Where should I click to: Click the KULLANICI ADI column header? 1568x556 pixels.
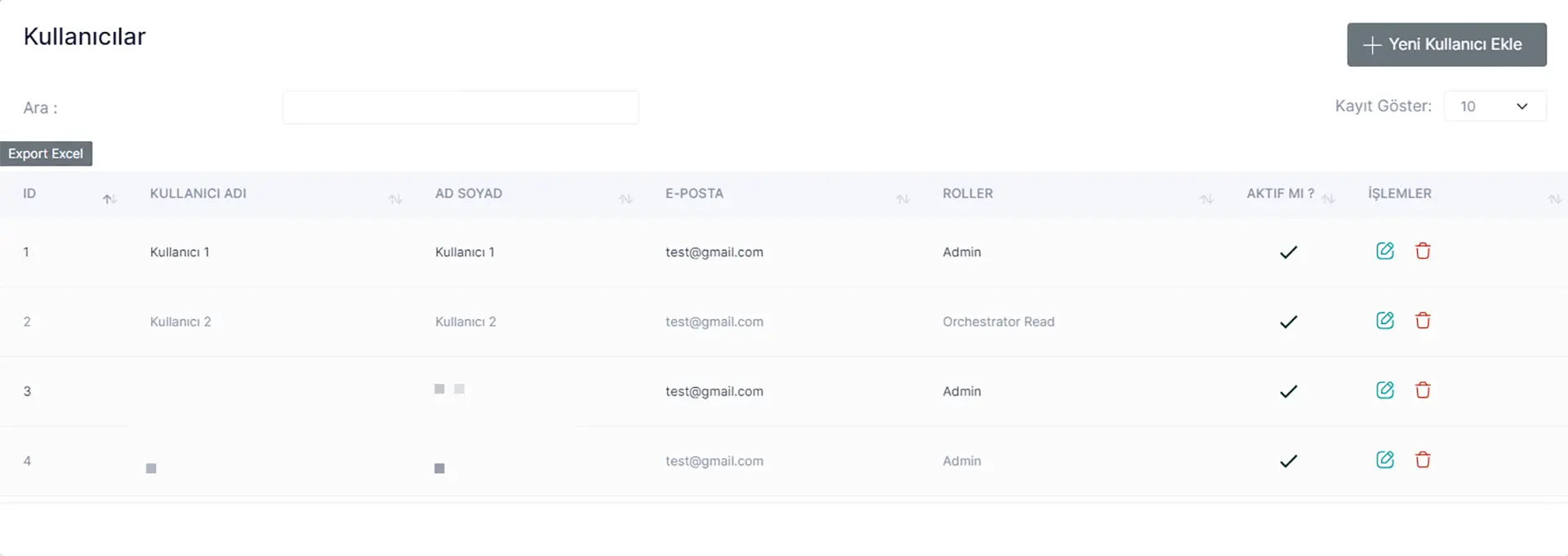click(x=198, y=193)
